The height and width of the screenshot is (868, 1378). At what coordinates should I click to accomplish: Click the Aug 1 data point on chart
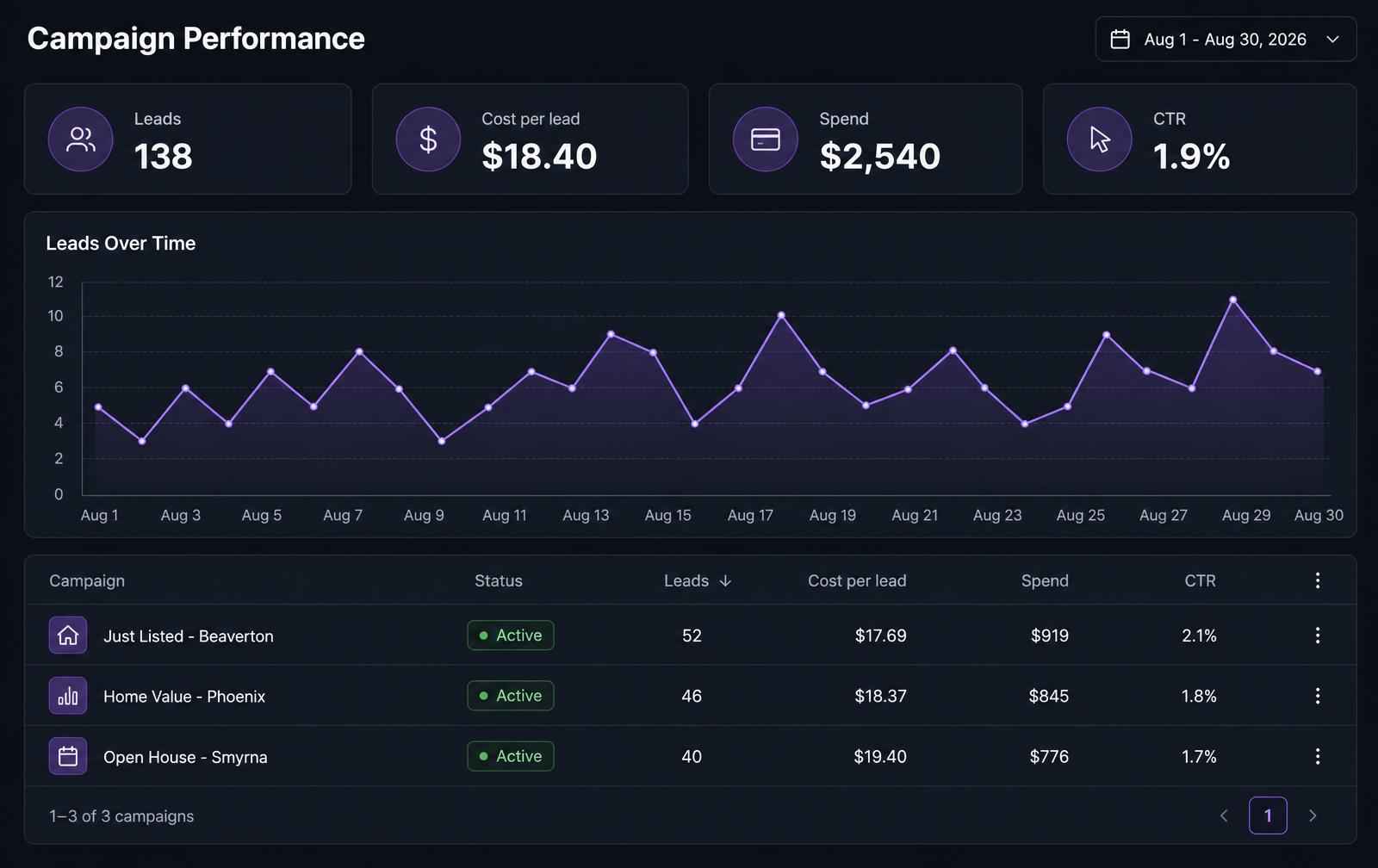coord(98,406)
